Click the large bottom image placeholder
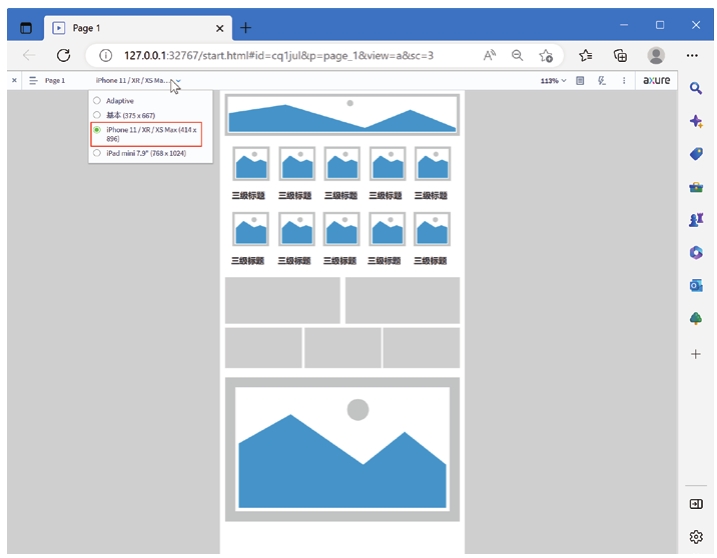Image resolution: width=717 pixels, height=558 pixels. tap(342, 449)
